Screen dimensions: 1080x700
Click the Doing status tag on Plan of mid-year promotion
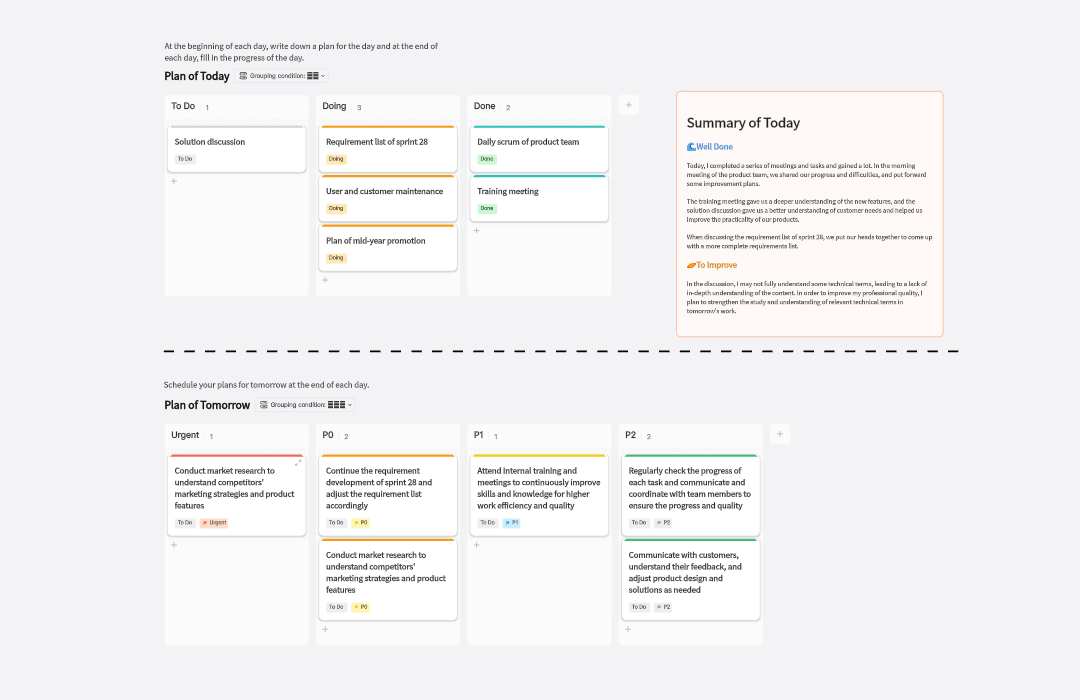pos(336,258)
